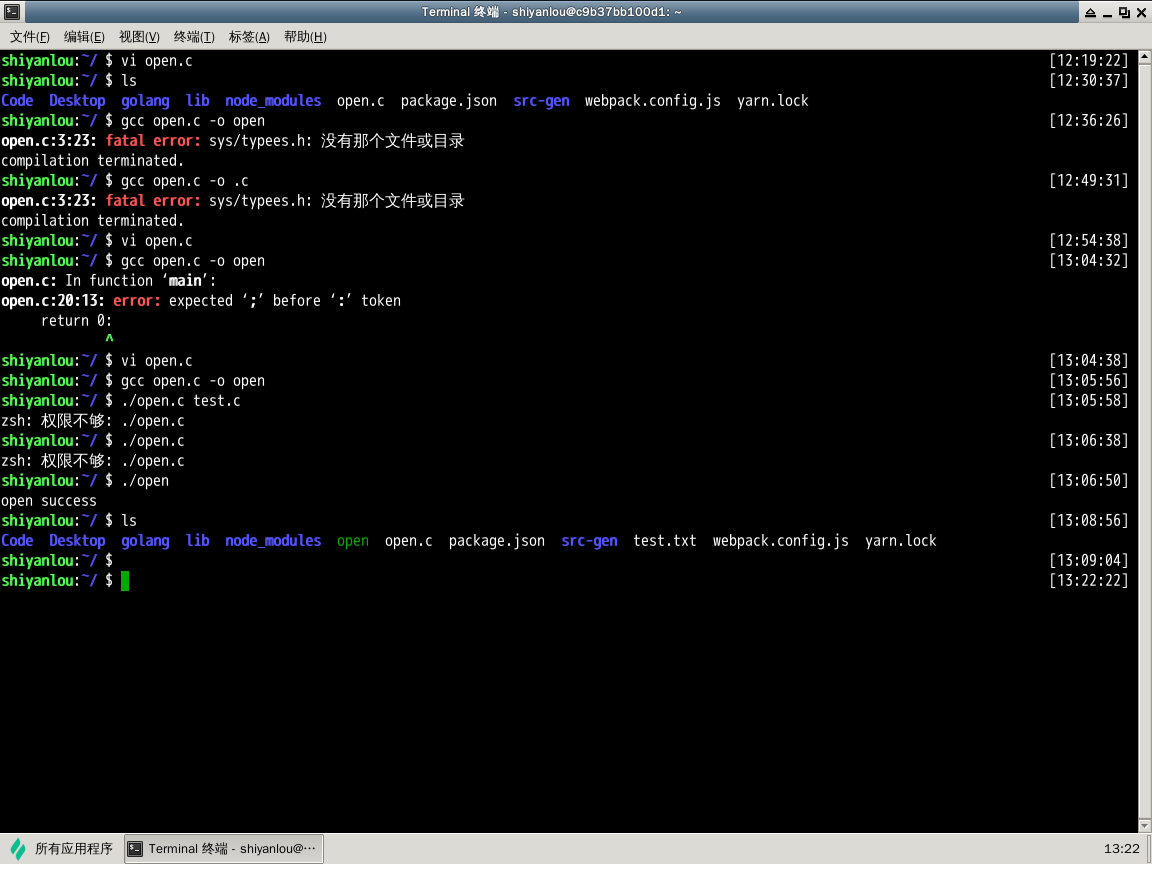Click the terminal vertical scrollbar track
Screen dimensions: 1152x896
pos(1145,441)
